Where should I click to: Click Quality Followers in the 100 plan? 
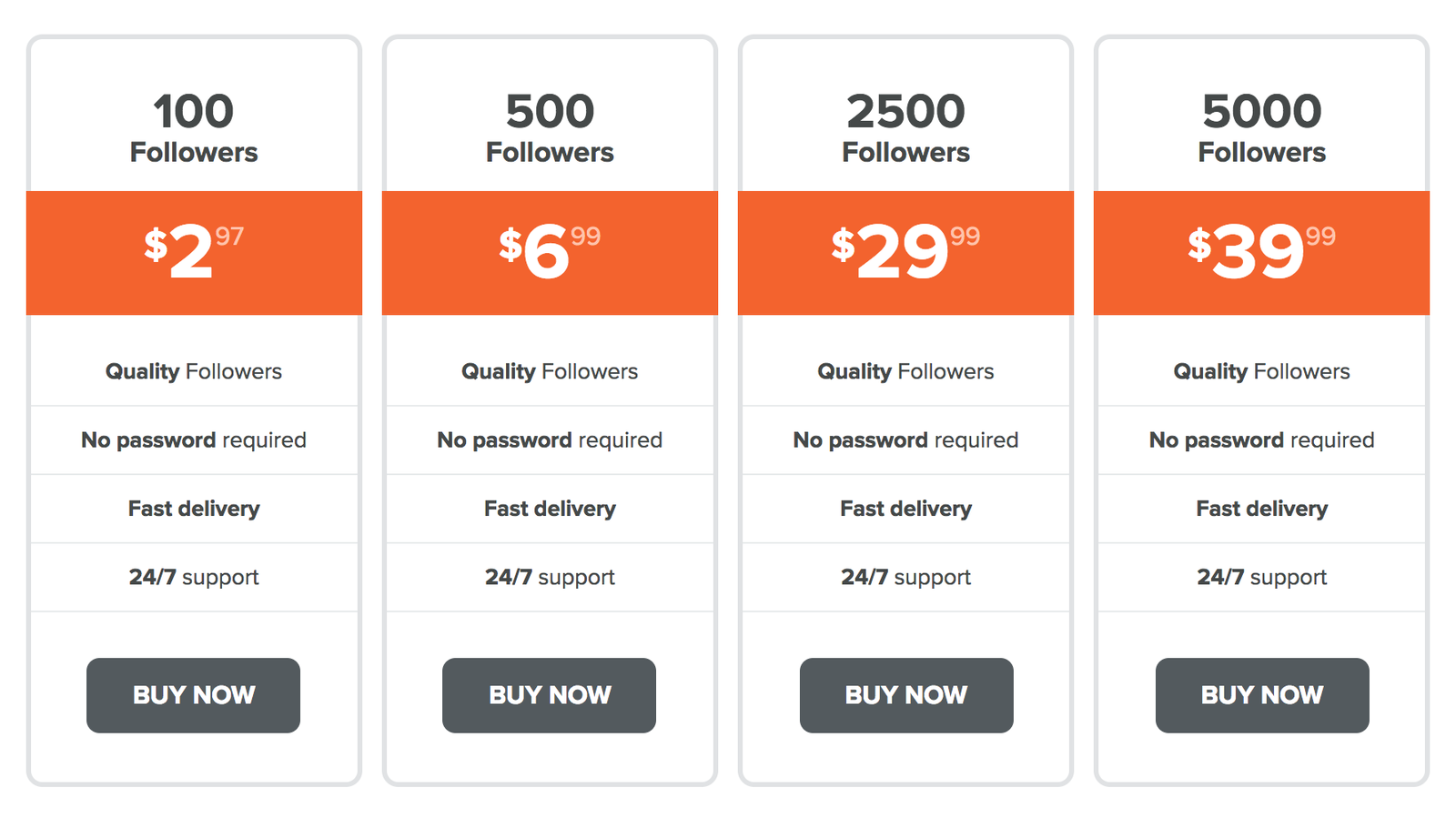[x=194, y=371]
